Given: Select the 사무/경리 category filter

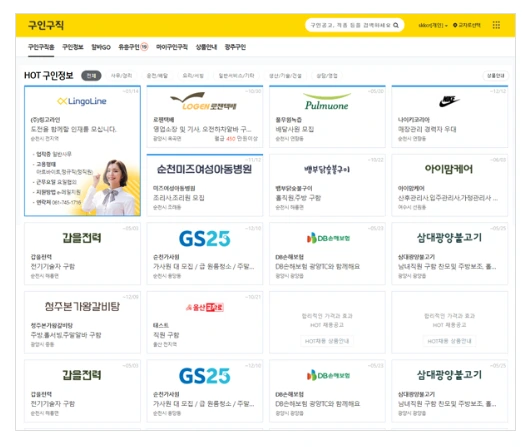Looking at the screenshot, I should pos(121,76).
